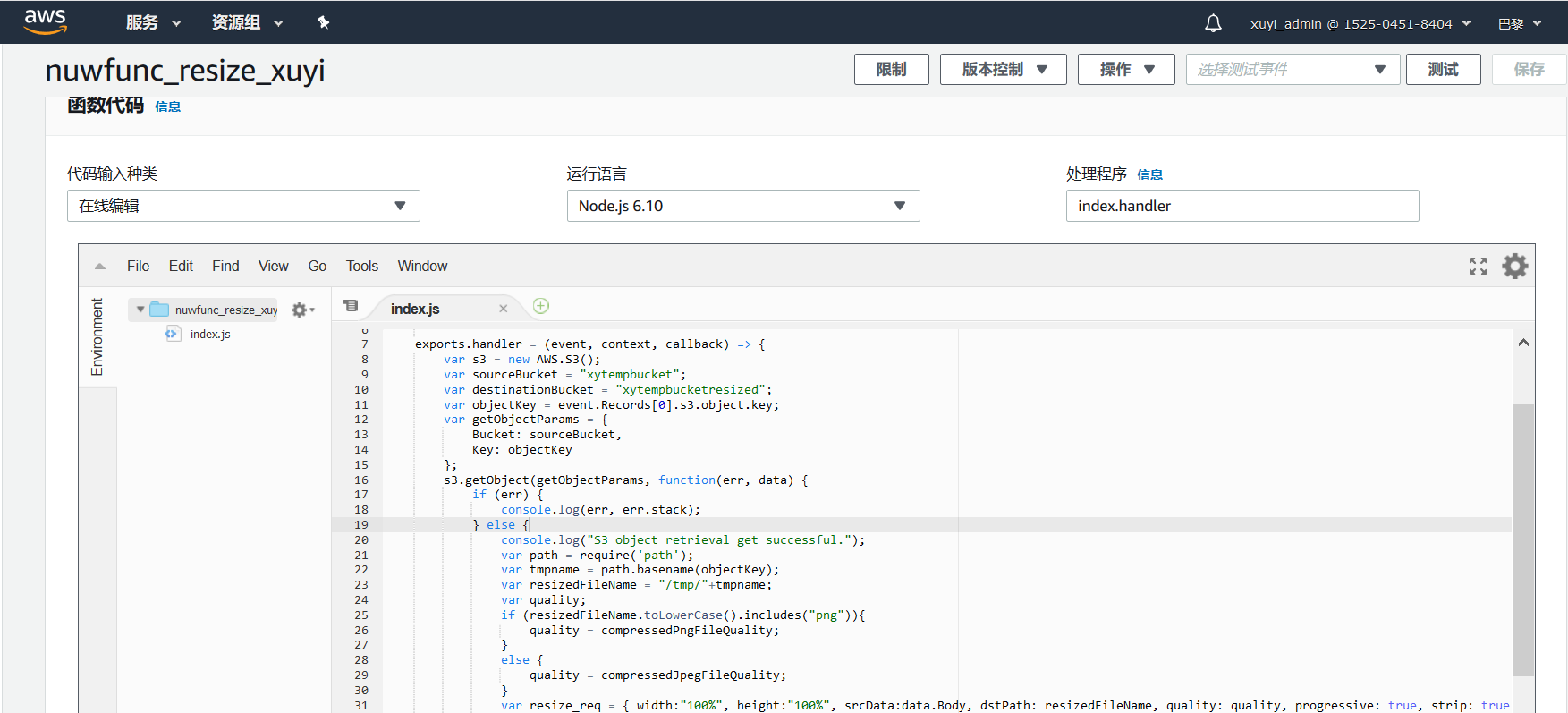Click the pin shortcut icon in navbar
The width and height of the screenshot is (1568, 713).
(323, 22)
